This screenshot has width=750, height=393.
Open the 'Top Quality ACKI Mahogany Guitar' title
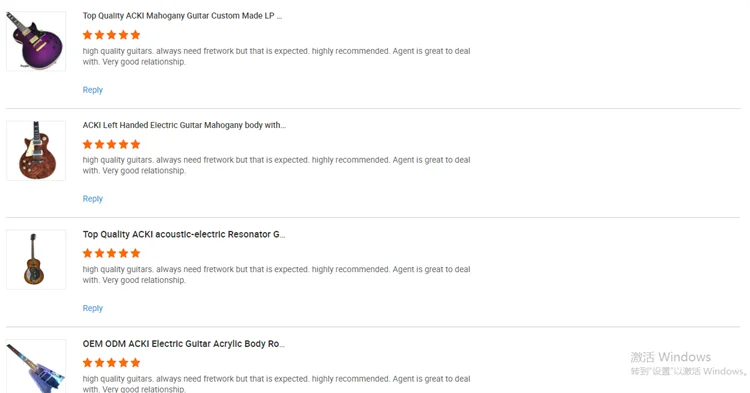click(182, 16)
